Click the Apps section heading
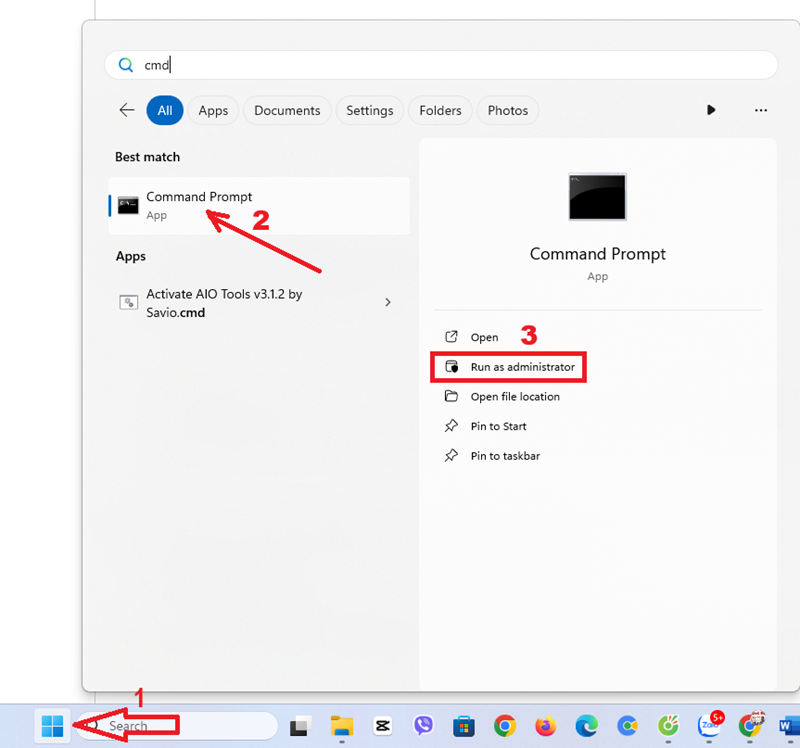800x748 pixels. point(131,256)
